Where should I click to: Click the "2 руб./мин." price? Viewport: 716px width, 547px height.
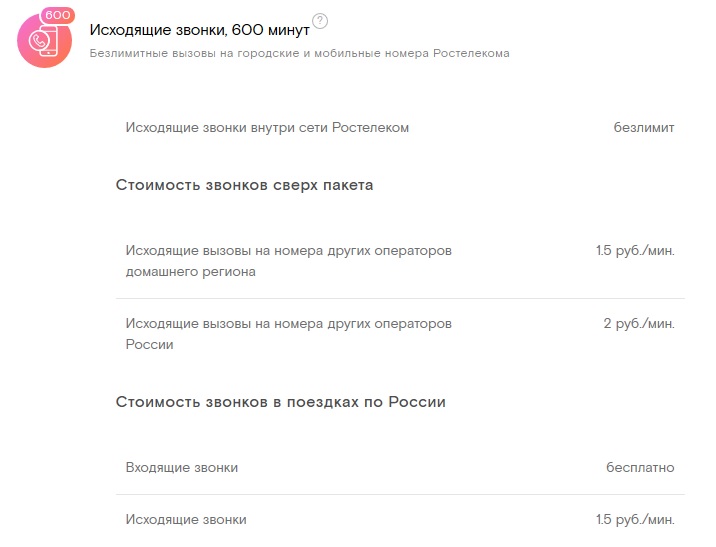coord(639,324)
